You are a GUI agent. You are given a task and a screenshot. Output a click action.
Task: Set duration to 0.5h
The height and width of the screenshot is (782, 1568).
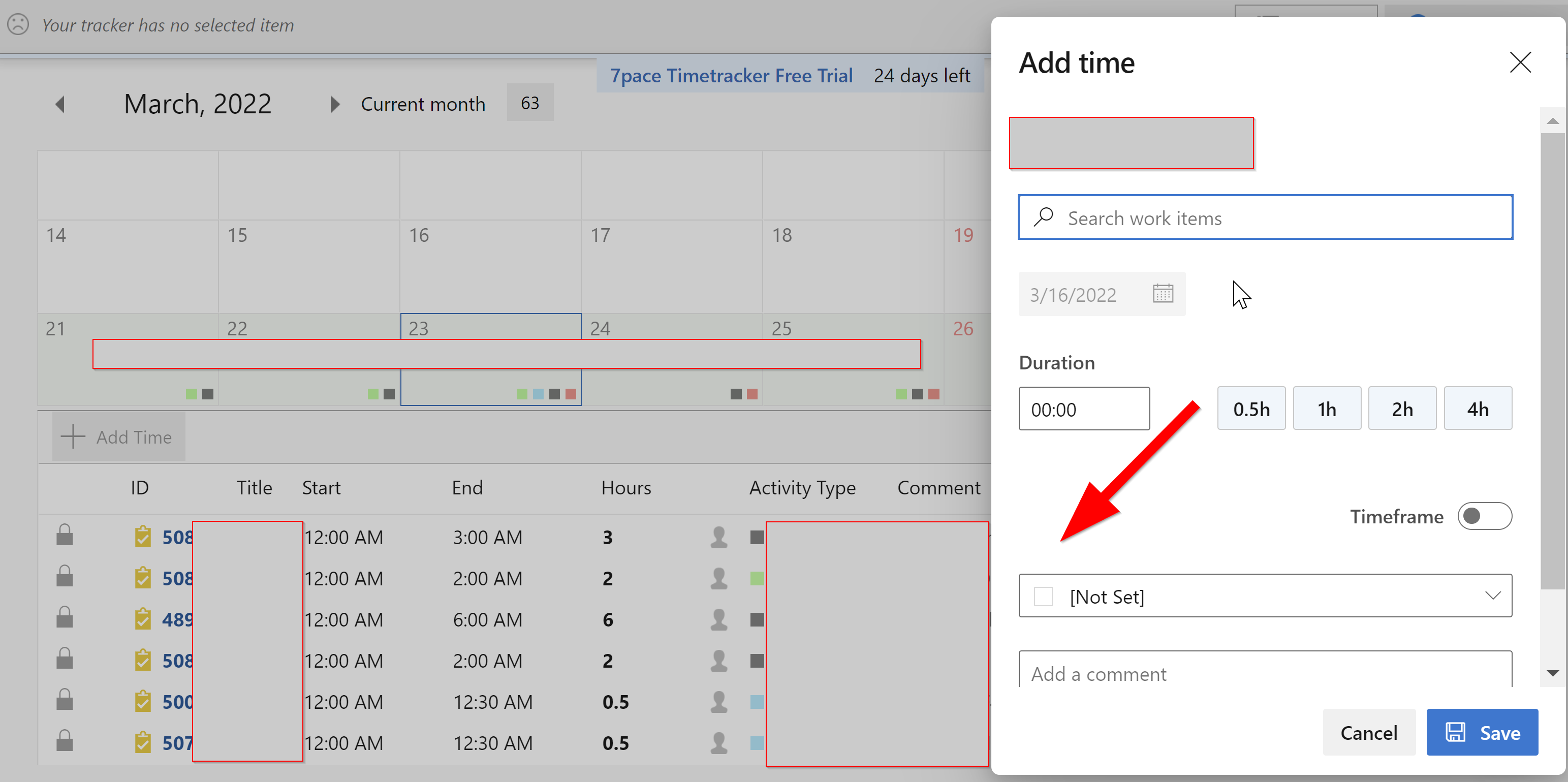point(1251,409)
